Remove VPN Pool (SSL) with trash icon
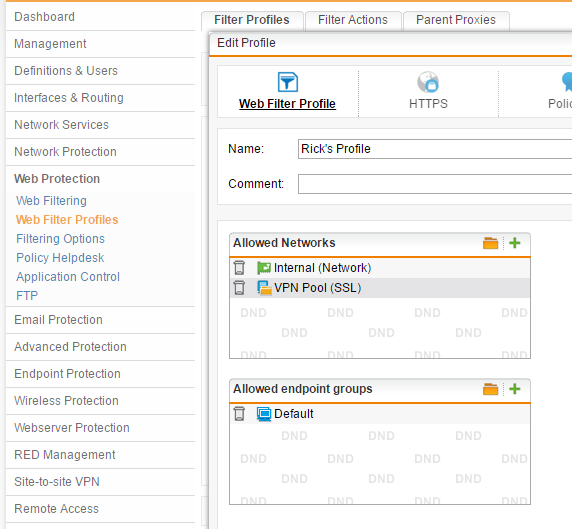572x529 pixels. 239,288
